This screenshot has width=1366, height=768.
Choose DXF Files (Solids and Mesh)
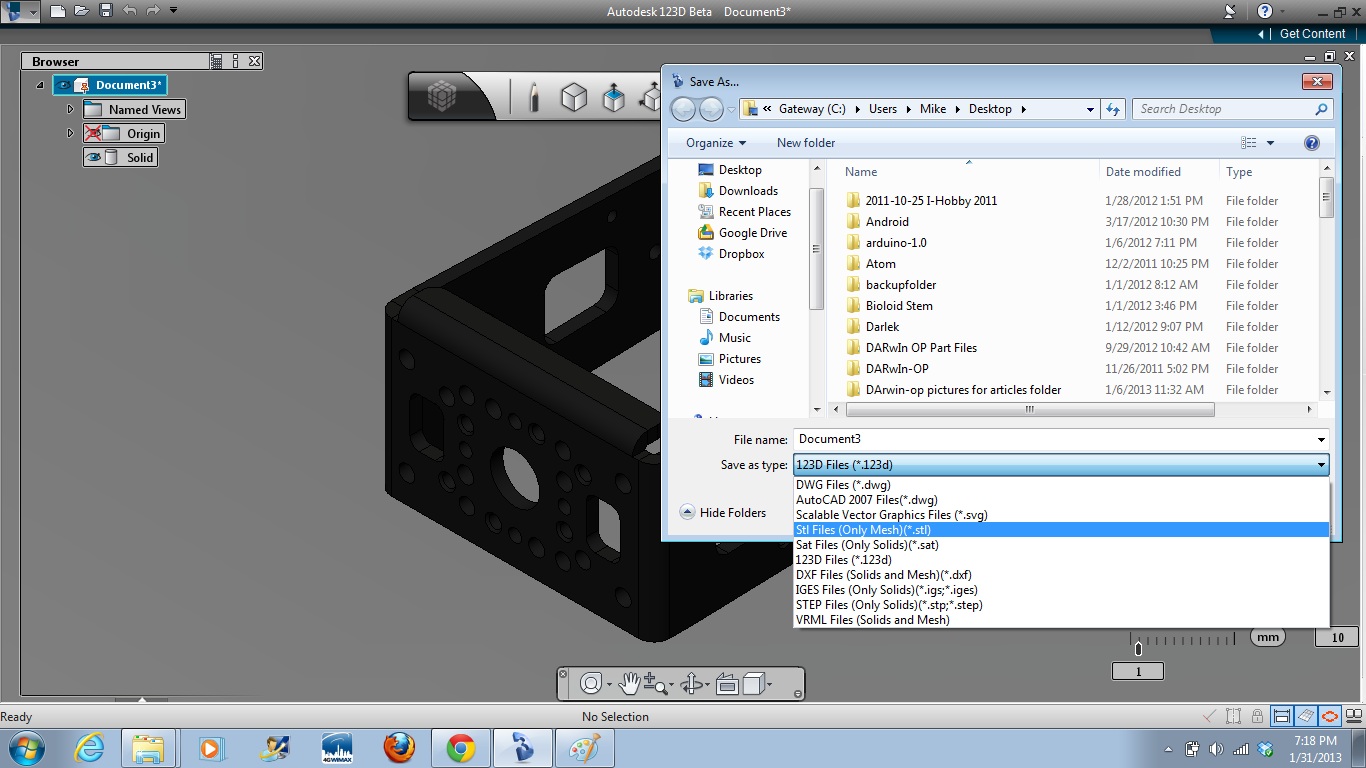pyautogui.click(x=1061, y=575)
